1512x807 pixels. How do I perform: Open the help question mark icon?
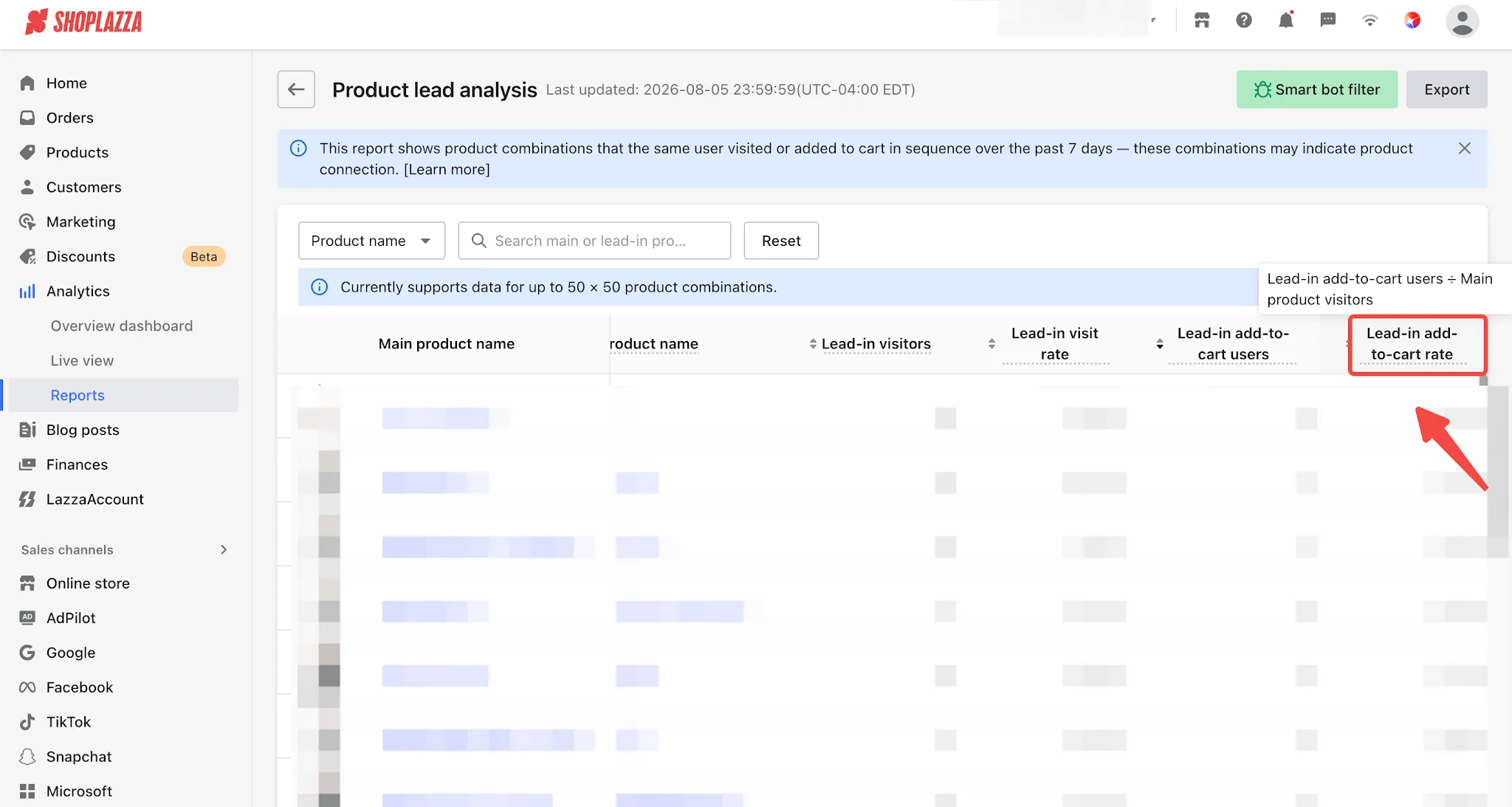(x=1244, y=21)
